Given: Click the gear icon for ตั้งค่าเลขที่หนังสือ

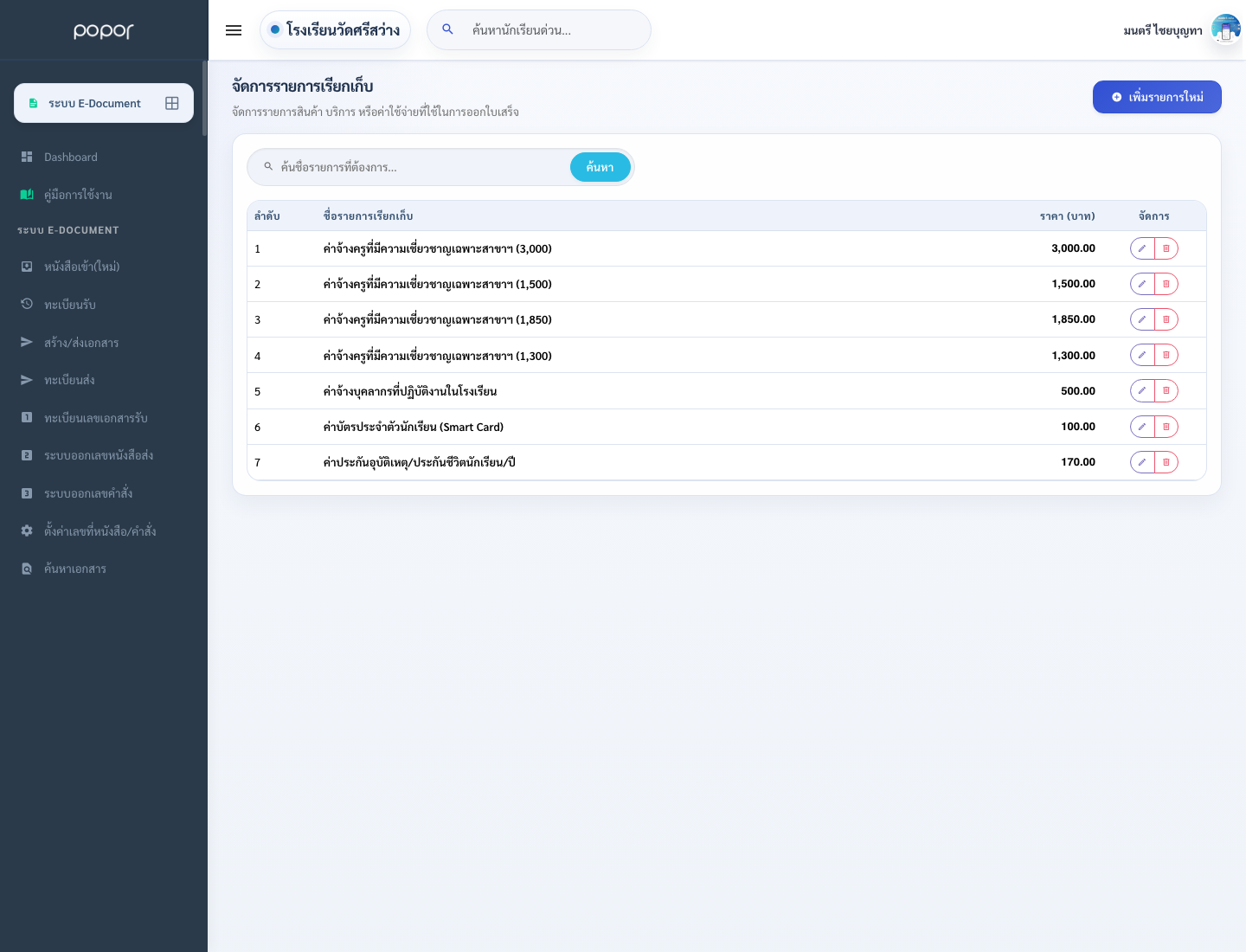Looking at the screenshot, I should point(27,531).
